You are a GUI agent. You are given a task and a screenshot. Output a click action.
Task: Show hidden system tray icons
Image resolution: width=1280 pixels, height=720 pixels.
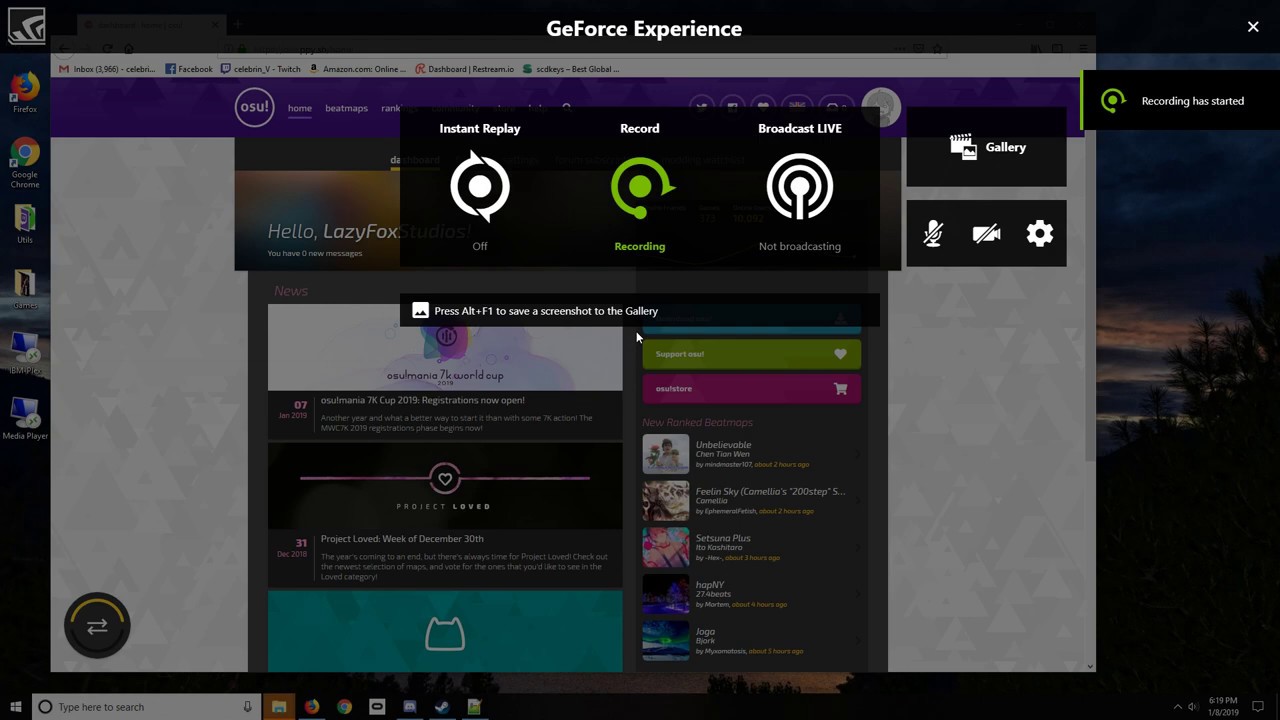click(1177, 707)
